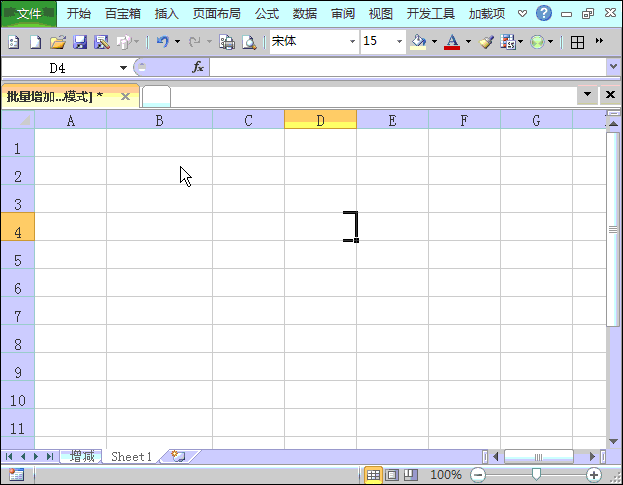Open the document tab list dropdown
Screen dimensions: 623x485
pyautogui.click(x=587, y=95)
